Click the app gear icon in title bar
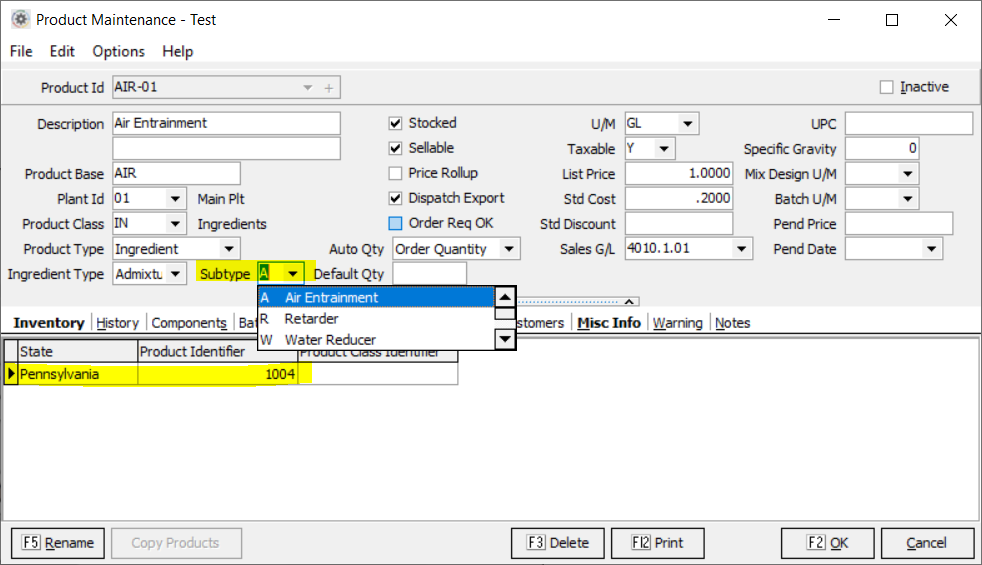 pos(19,19)
